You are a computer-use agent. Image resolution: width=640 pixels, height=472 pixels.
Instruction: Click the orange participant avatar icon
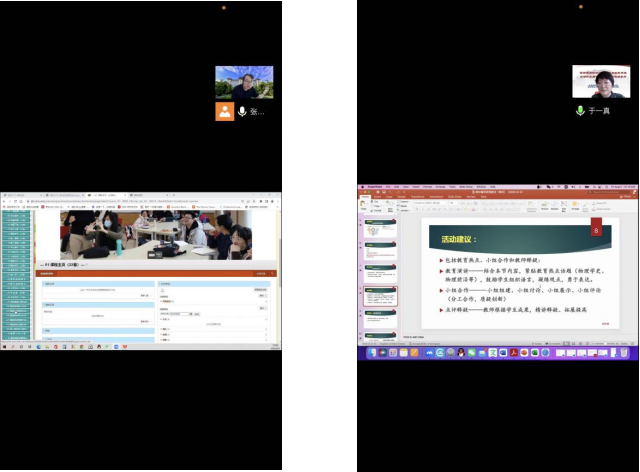pyautogui.click(x=224, y=111)
